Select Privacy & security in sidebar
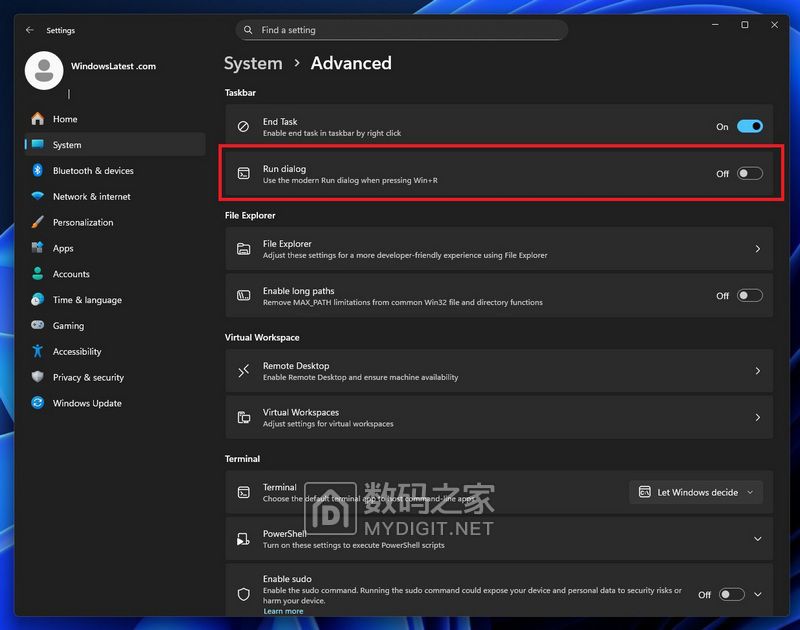This screenshot has width=800, height=630. pos(115,377)
